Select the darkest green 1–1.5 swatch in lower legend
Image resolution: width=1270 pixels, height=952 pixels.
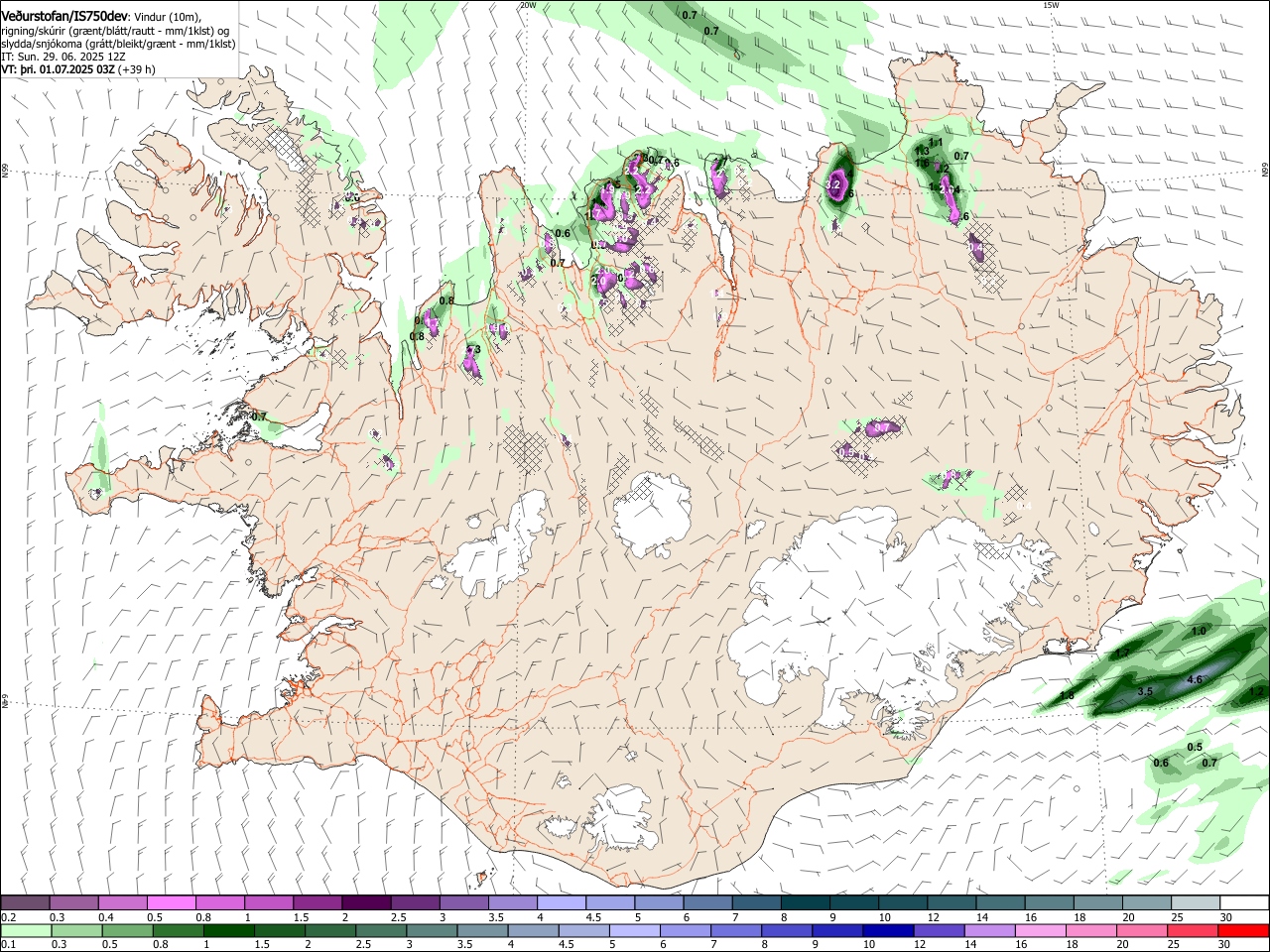[x=228, y=931]
